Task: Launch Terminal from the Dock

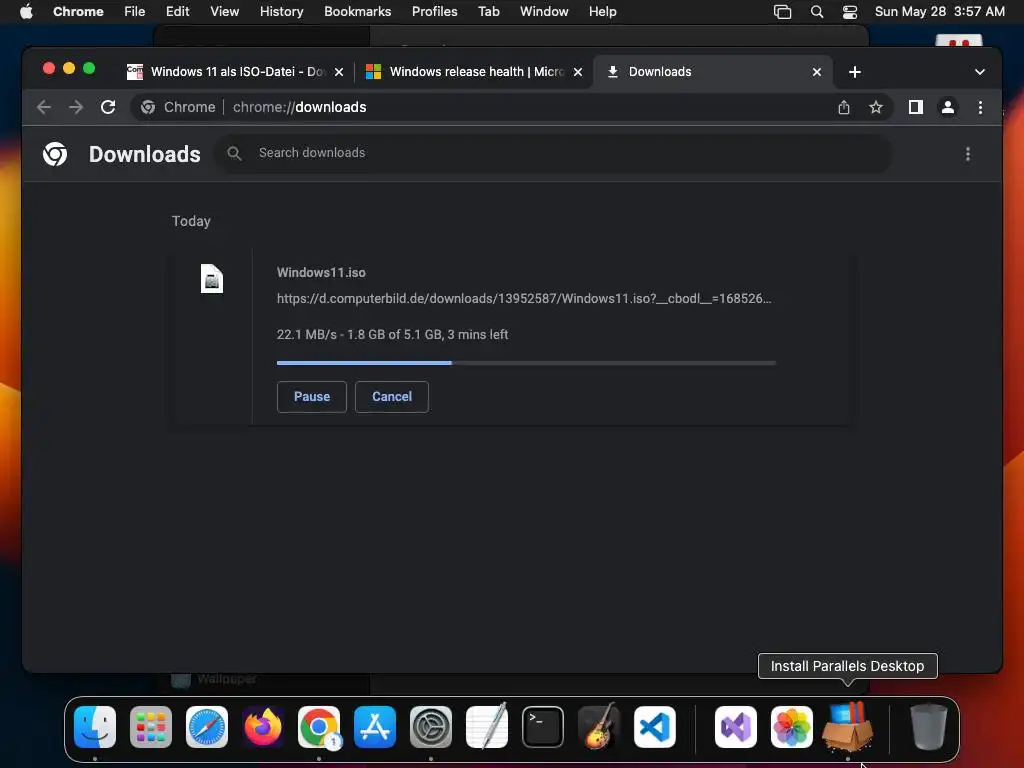Action: (x=543, y=726)
